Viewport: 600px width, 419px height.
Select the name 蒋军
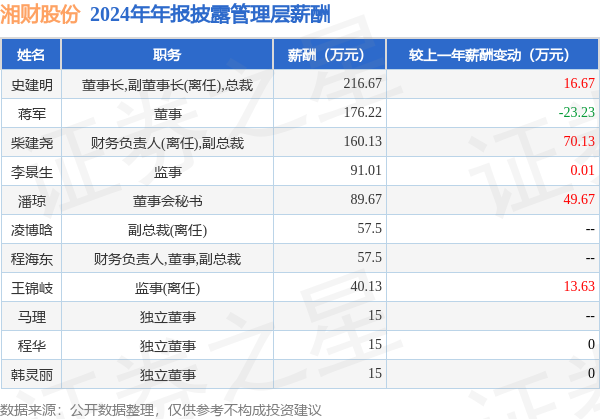(32, 114)
